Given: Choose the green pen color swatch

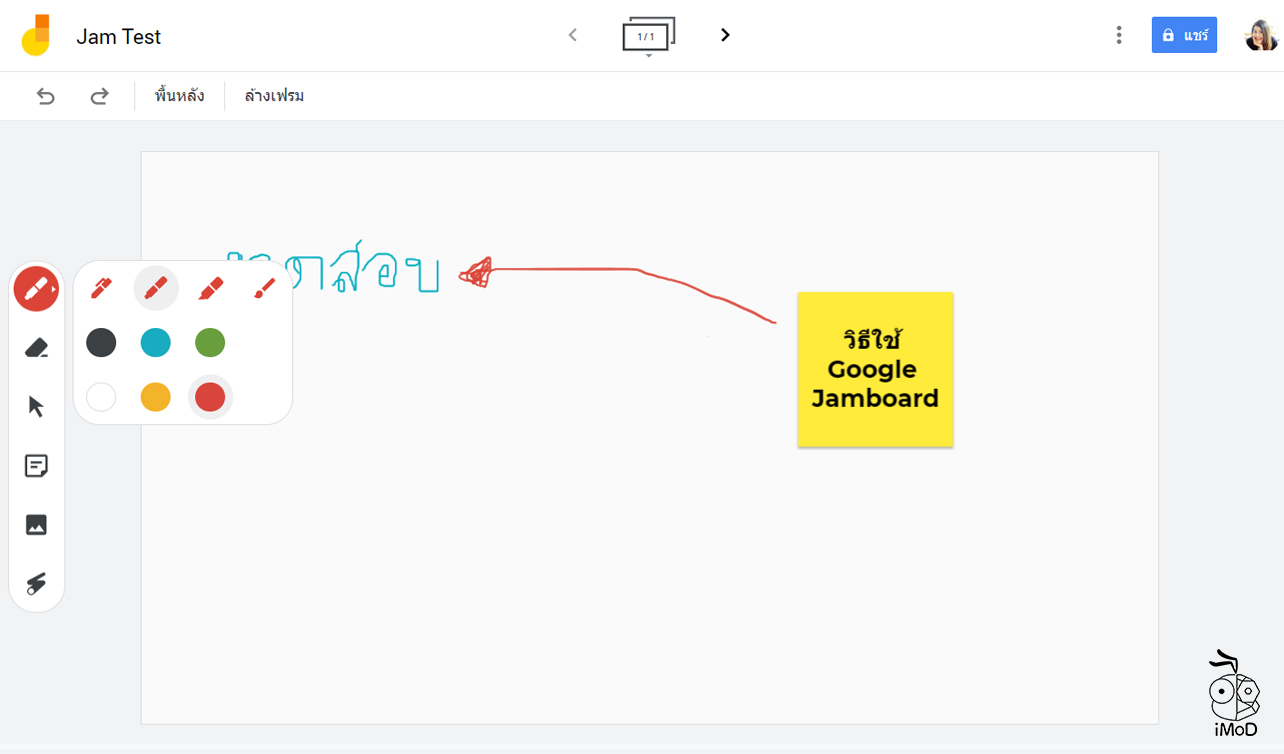Looking at the screenshot, I should point(210,342).
